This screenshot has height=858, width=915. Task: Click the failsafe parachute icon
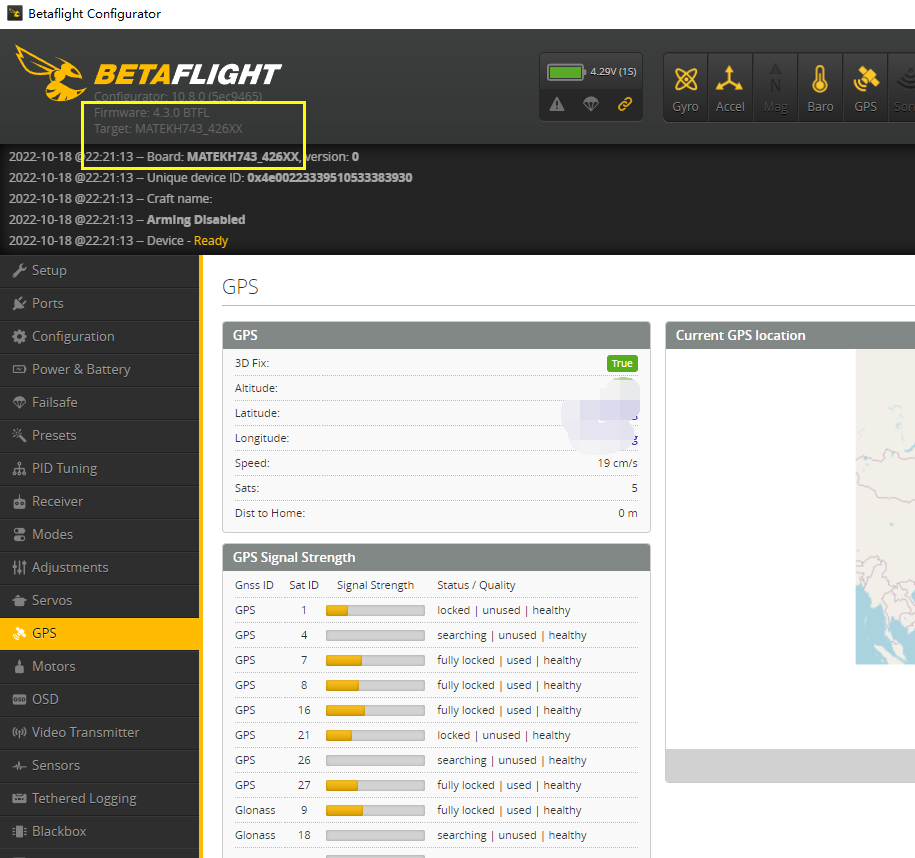(590, 103)
